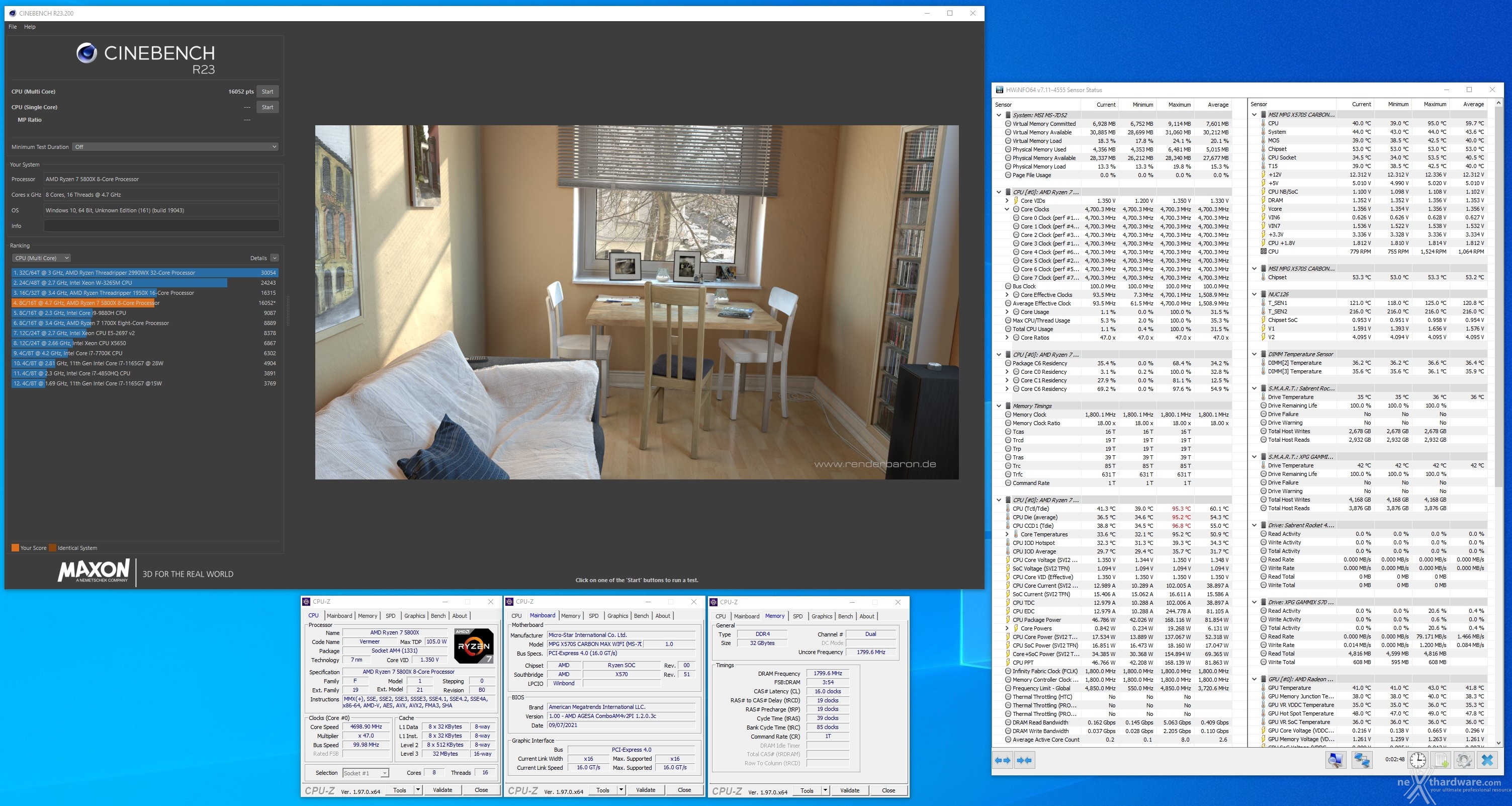Click the Cinebench logo sphere icon
The height and width of the screenshot is (806, 1512).
click(x=87, y=53)
